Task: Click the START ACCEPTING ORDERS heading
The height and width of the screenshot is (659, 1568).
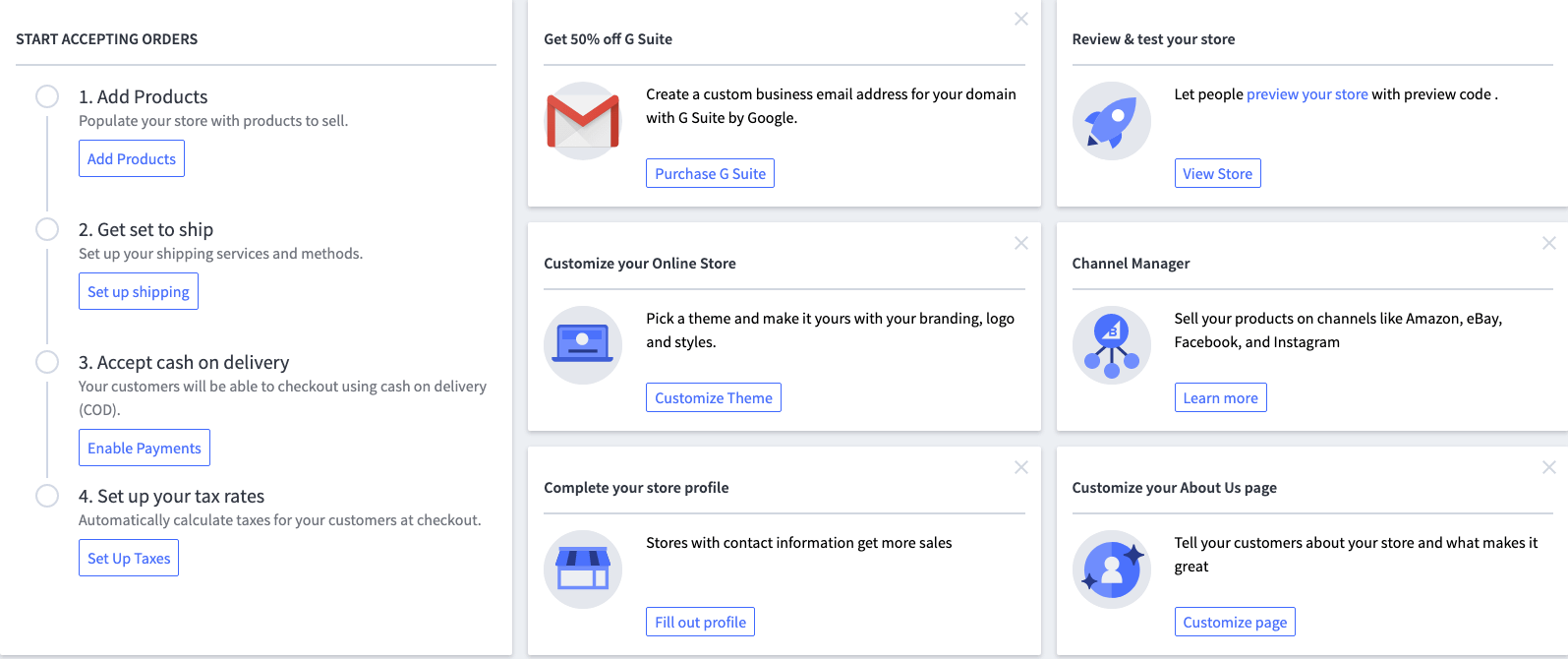Action: [106, 39]
